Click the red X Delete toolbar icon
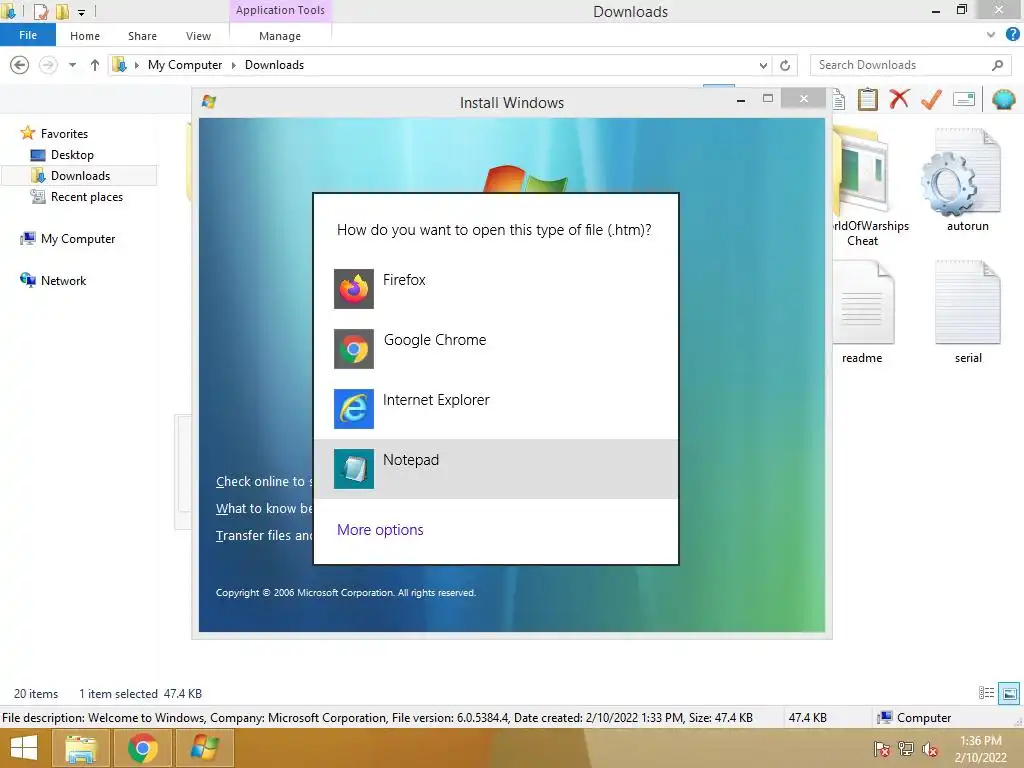The height and width of the screenshot is (768, 1024). 899,99
